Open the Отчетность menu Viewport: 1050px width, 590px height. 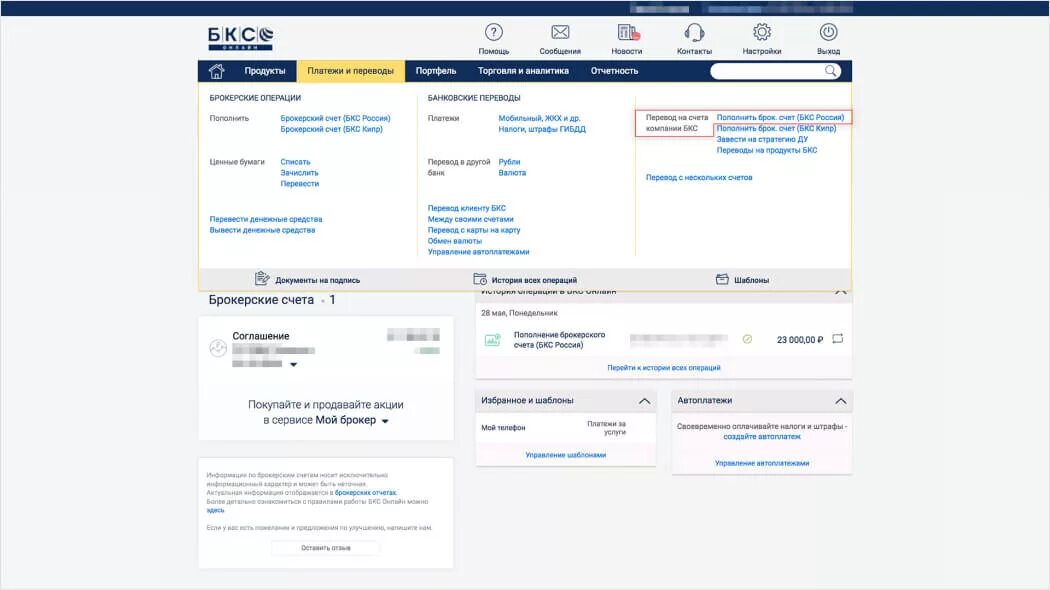614,71
